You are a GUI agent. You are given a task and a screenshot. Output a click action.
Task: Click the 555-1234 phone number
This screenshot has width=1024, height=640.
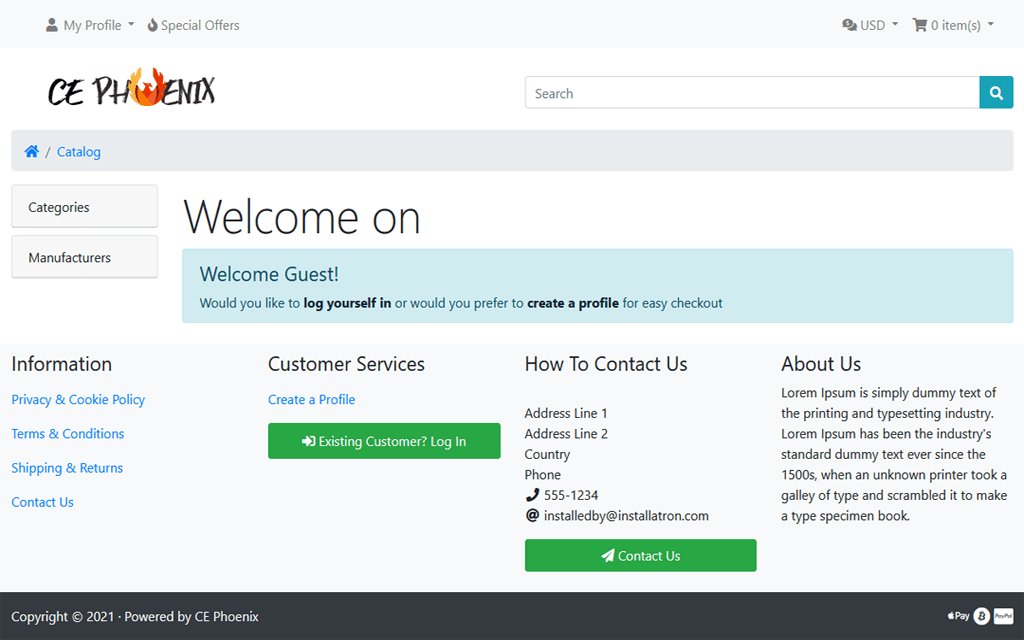pyautogui.click(x=571, y=495)
